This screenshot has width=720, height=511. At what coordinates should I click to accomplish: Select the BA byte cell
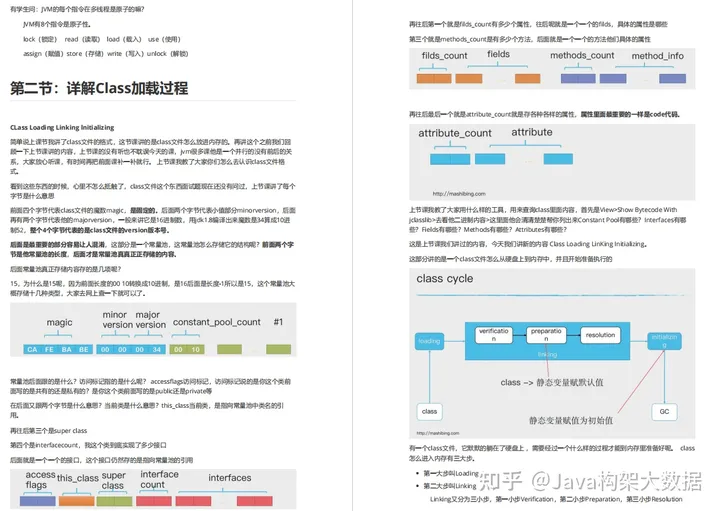(x=67, y=349)
